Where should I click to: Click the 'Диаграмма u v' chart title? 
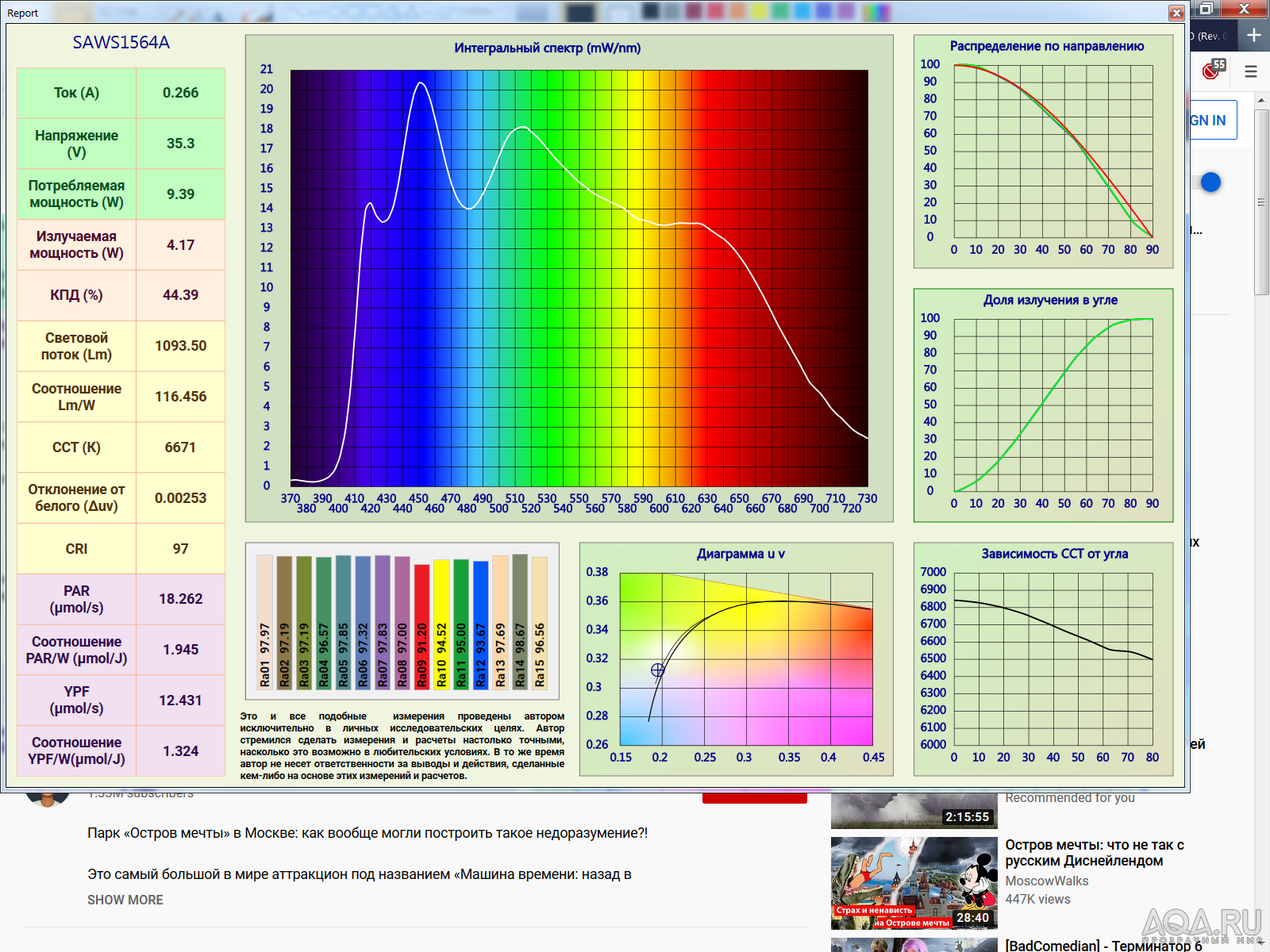click(741, 554)
